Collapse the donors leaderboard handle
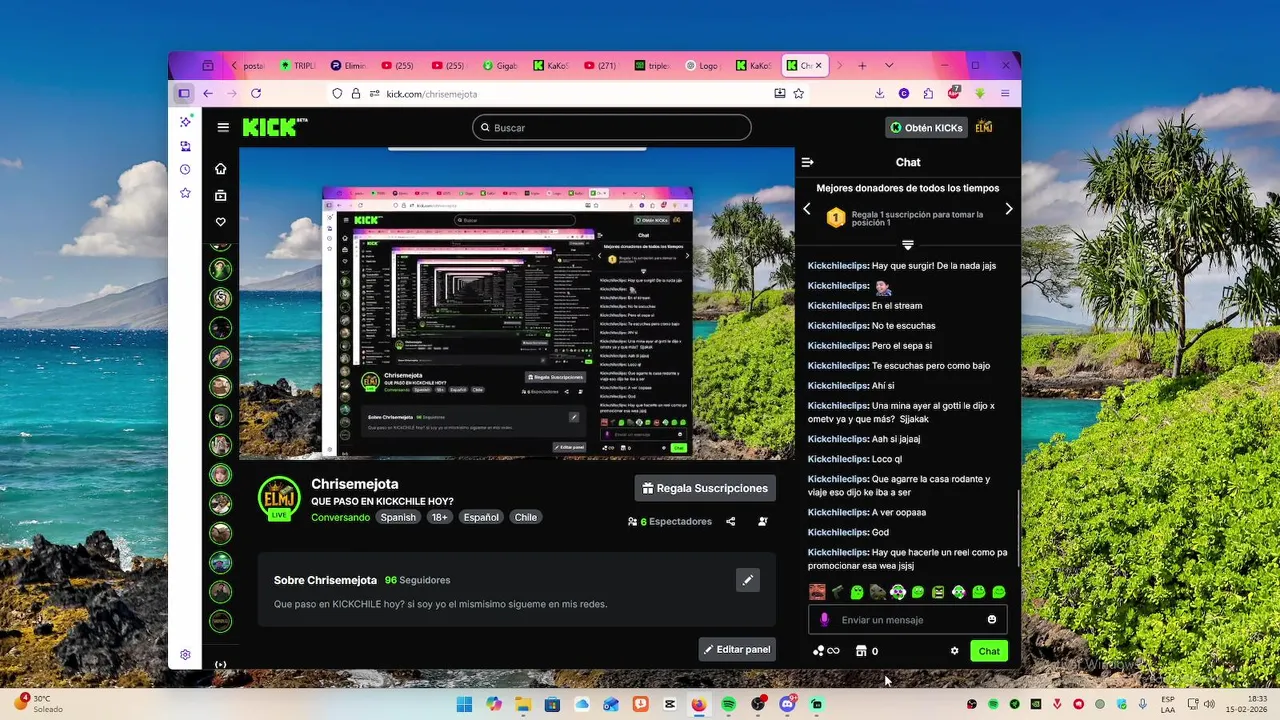This screenshot has width=1280, height=720. [908, 245]
